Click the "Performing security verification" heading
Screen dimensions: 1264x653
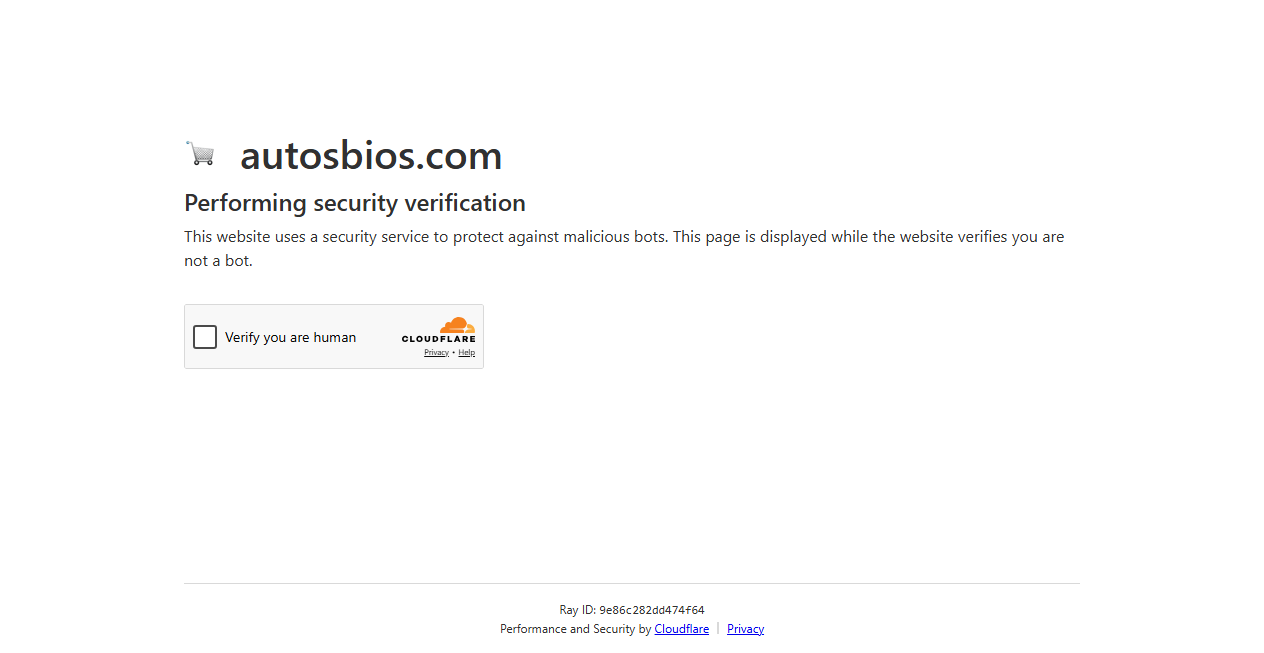point(354,203)
